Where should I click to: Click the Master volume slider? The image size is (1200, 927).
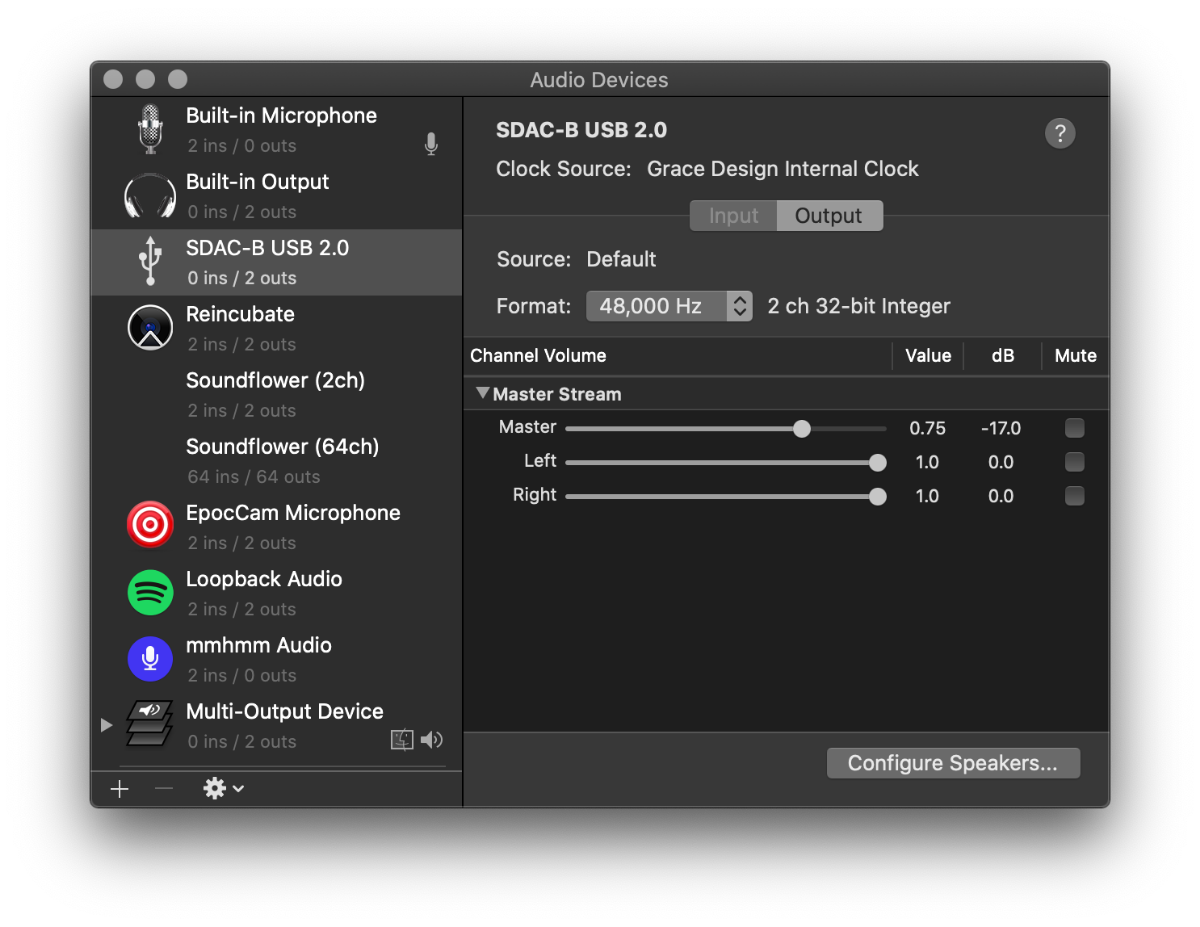(x=726, y=428)
